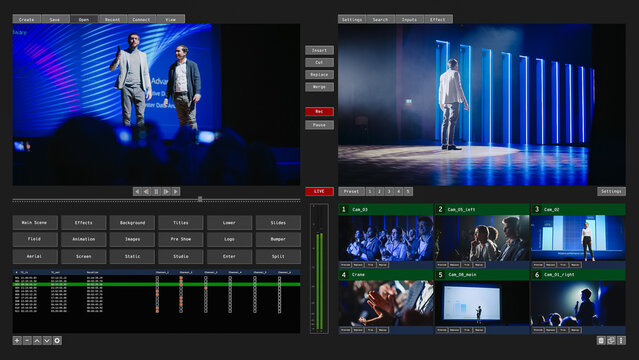Toggle Channel_3 on the green highlighted row
This screenshot has width=639, height=360.
[206, 284]
